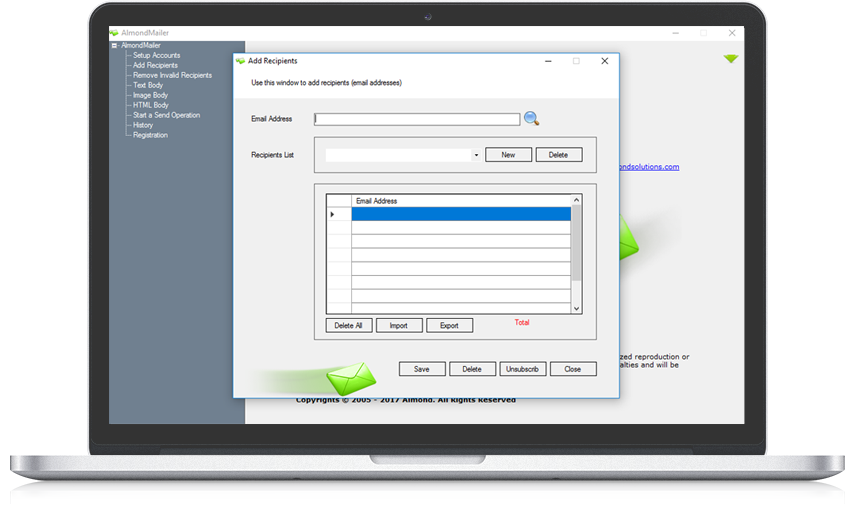855x520 pixels.
Task: Click the magnifier search icon beside Email Address
Action: click(532, 118)
